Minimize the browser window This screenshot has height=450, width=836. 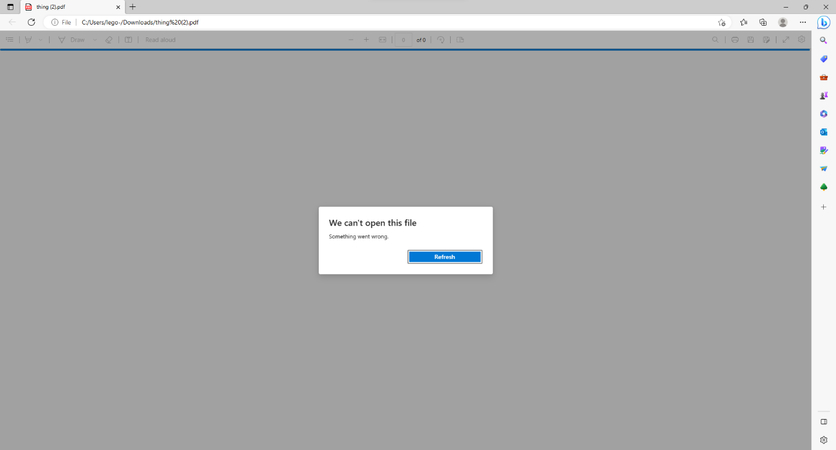pyautogui.click(x=785, y=7)
